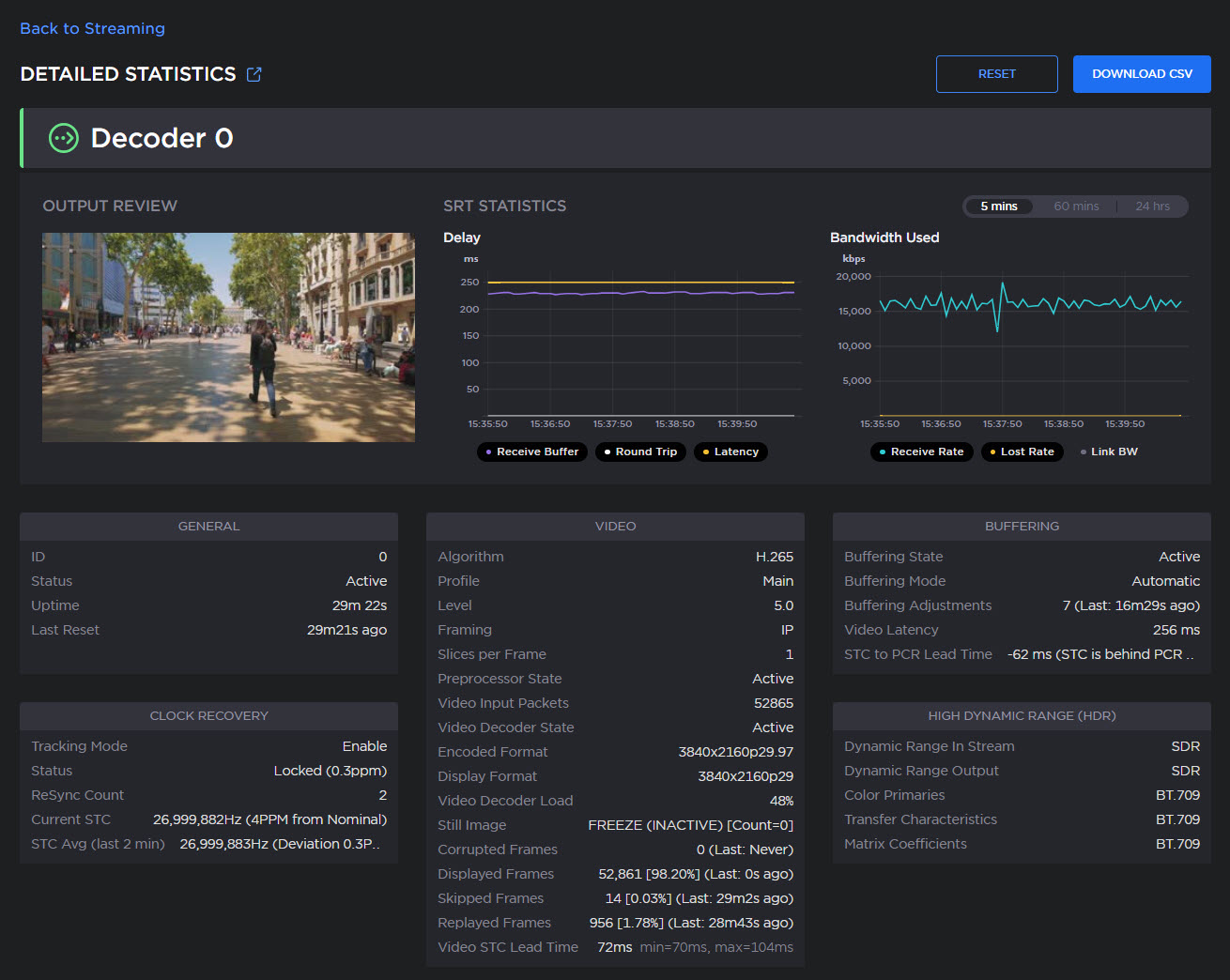
Task: Toggle Round Trip series in Delay chart
Action: [x=640, y=452]
